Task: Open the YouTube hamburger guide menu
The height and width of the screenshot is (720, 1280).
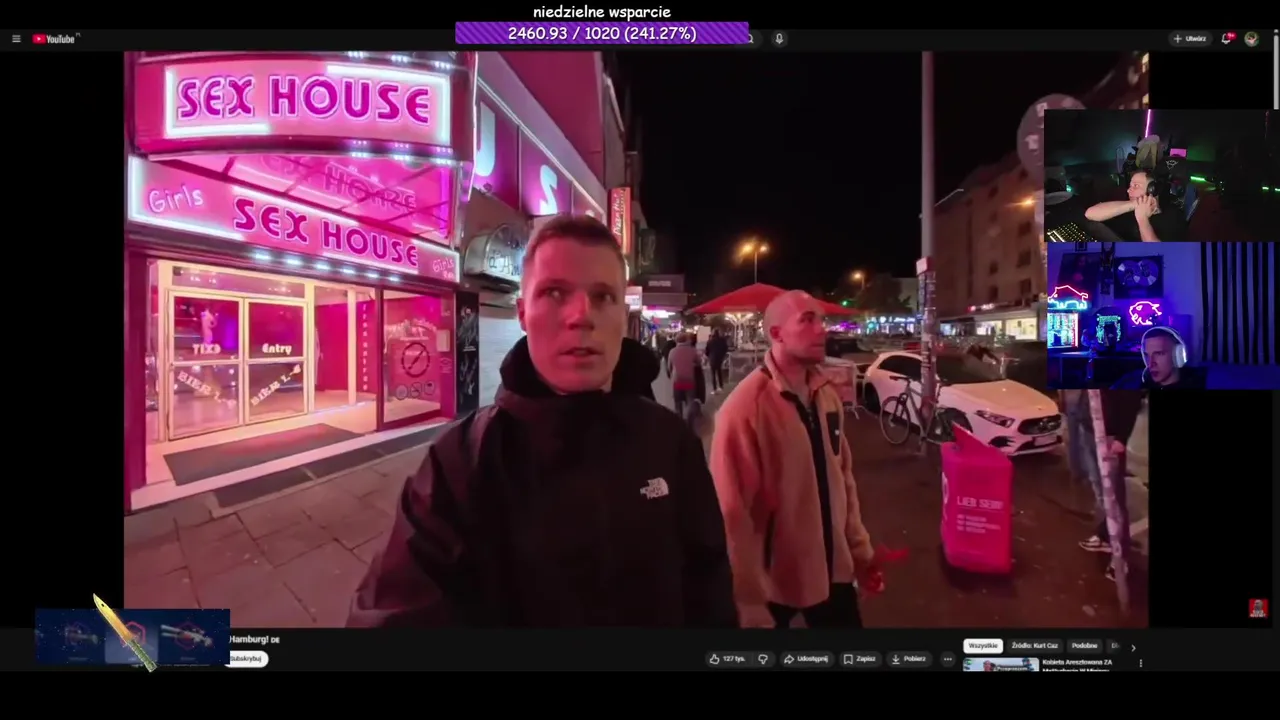Action: point(16,39)
